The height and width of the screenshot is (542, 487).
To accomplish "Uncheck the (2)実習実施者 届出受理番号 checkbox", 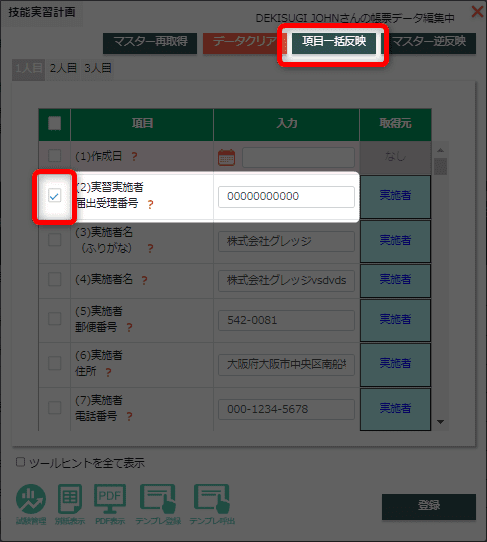I will tap(55, 196).
